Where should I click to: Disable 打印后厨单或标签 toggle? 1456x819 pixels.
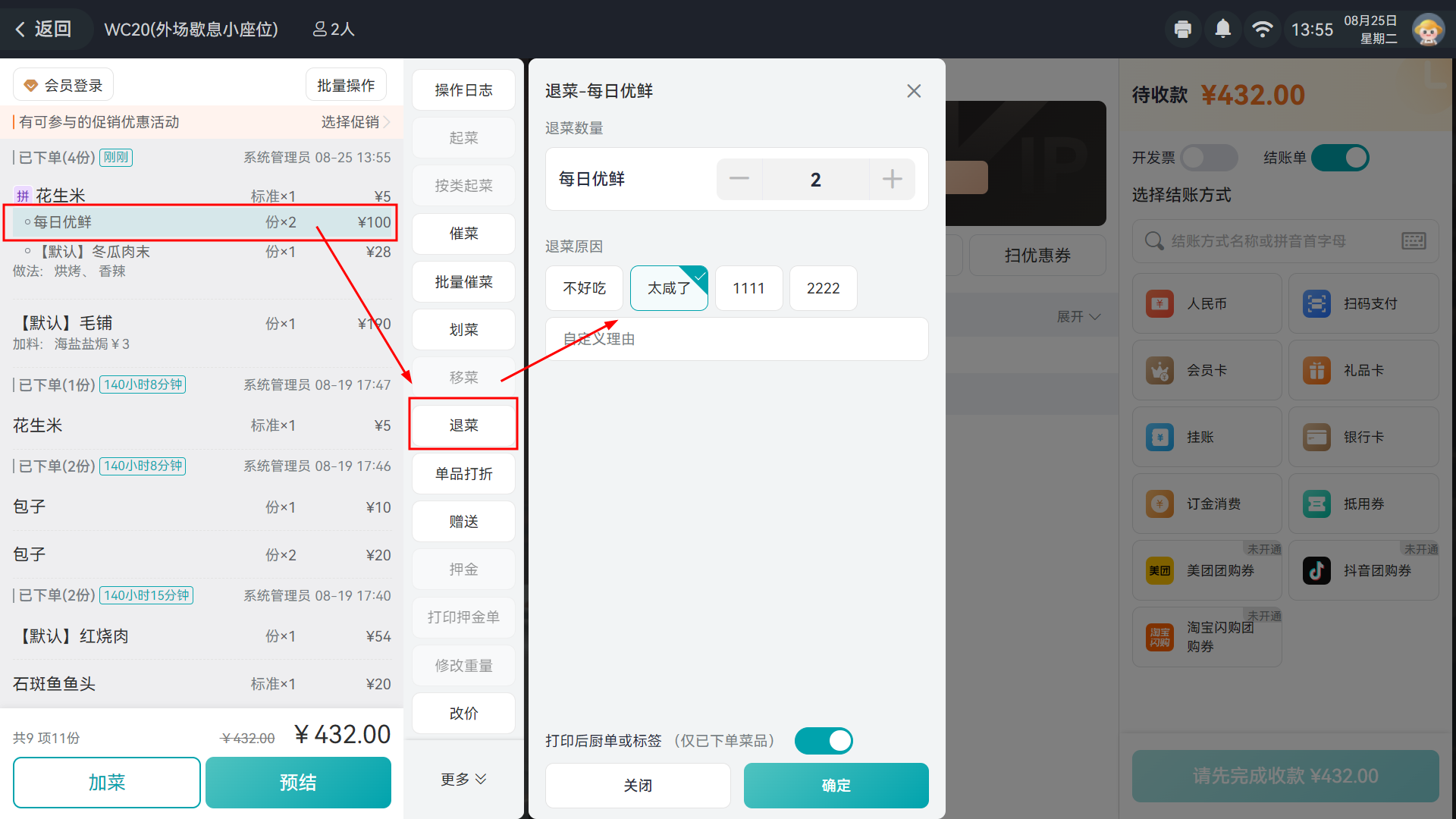point(824,741)
